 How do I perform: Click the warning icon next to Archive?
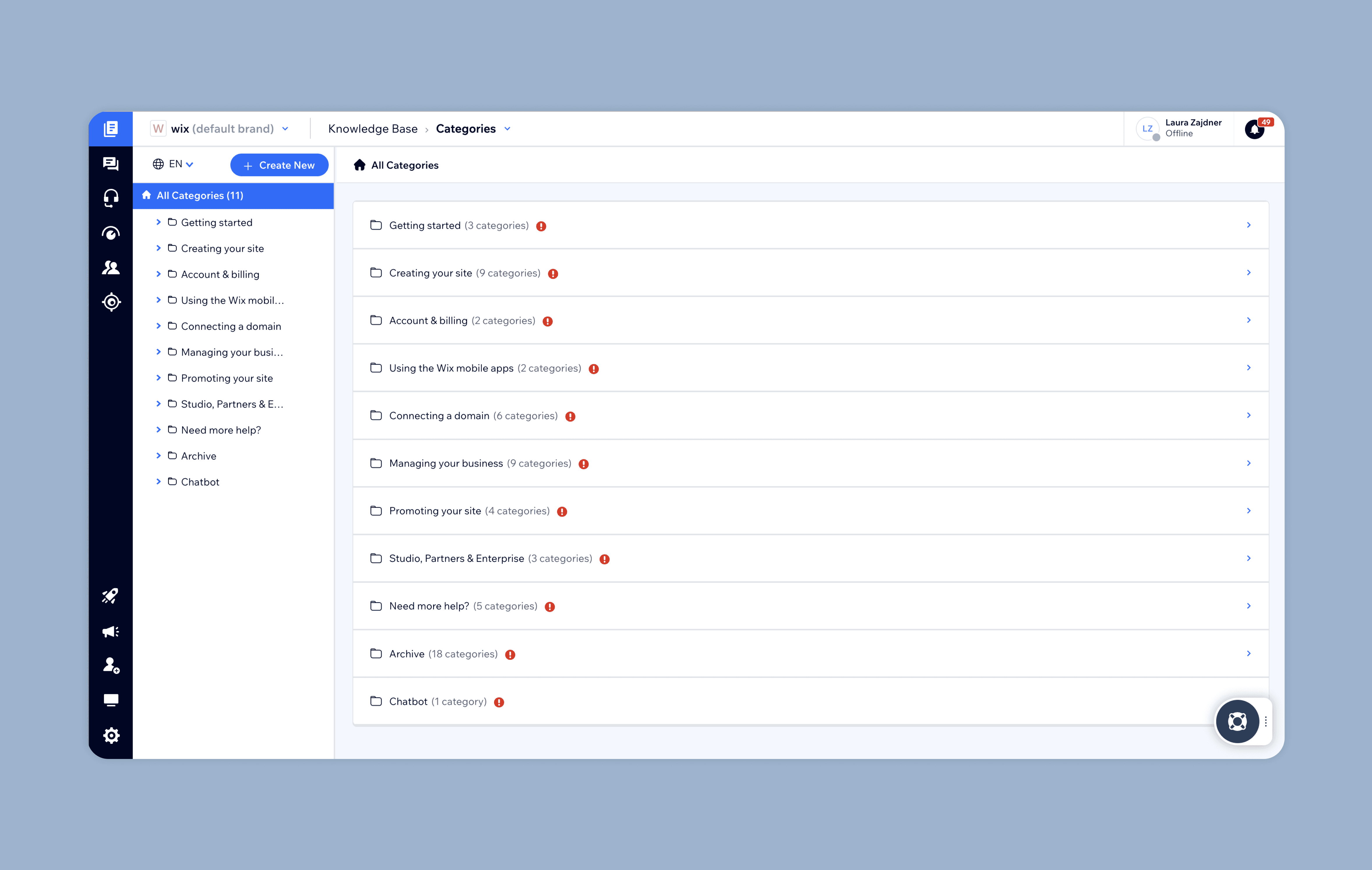click(510, 655)
